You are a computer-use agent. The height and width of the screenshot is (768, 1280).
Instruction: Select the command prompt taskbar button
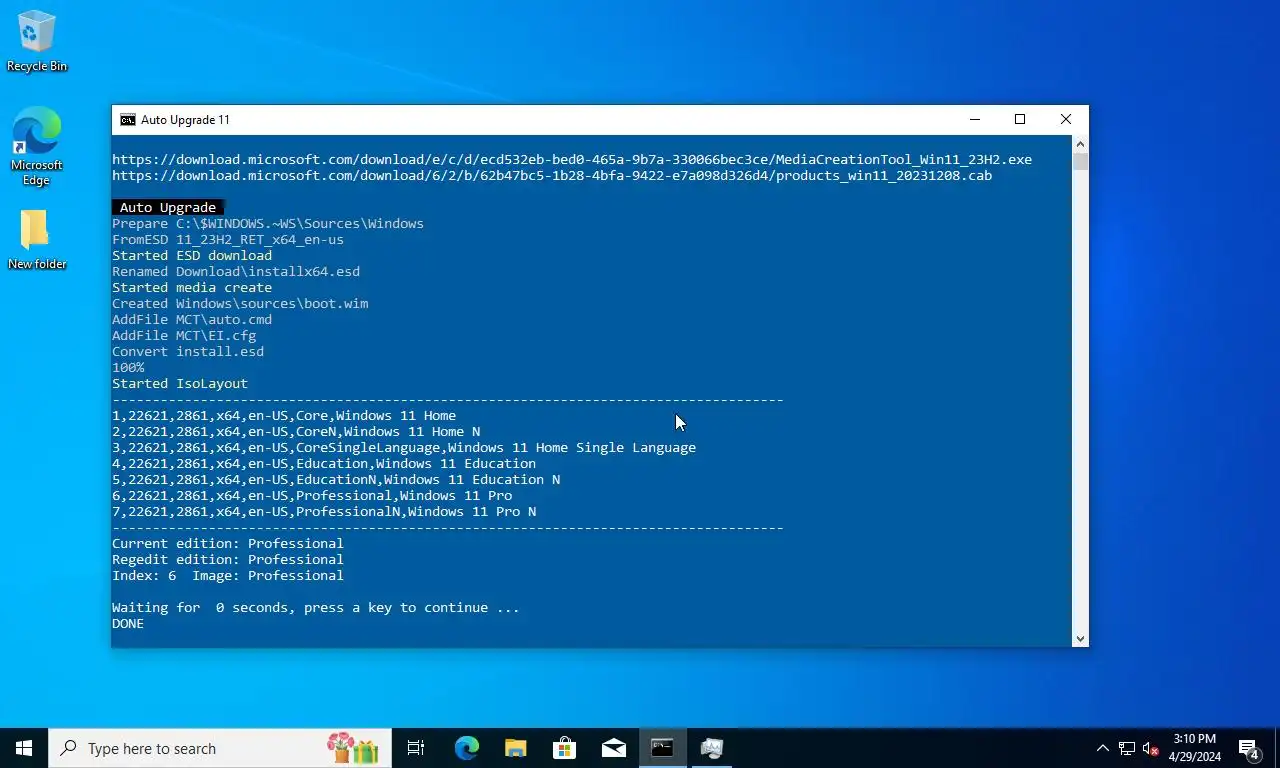pos(662,748)
